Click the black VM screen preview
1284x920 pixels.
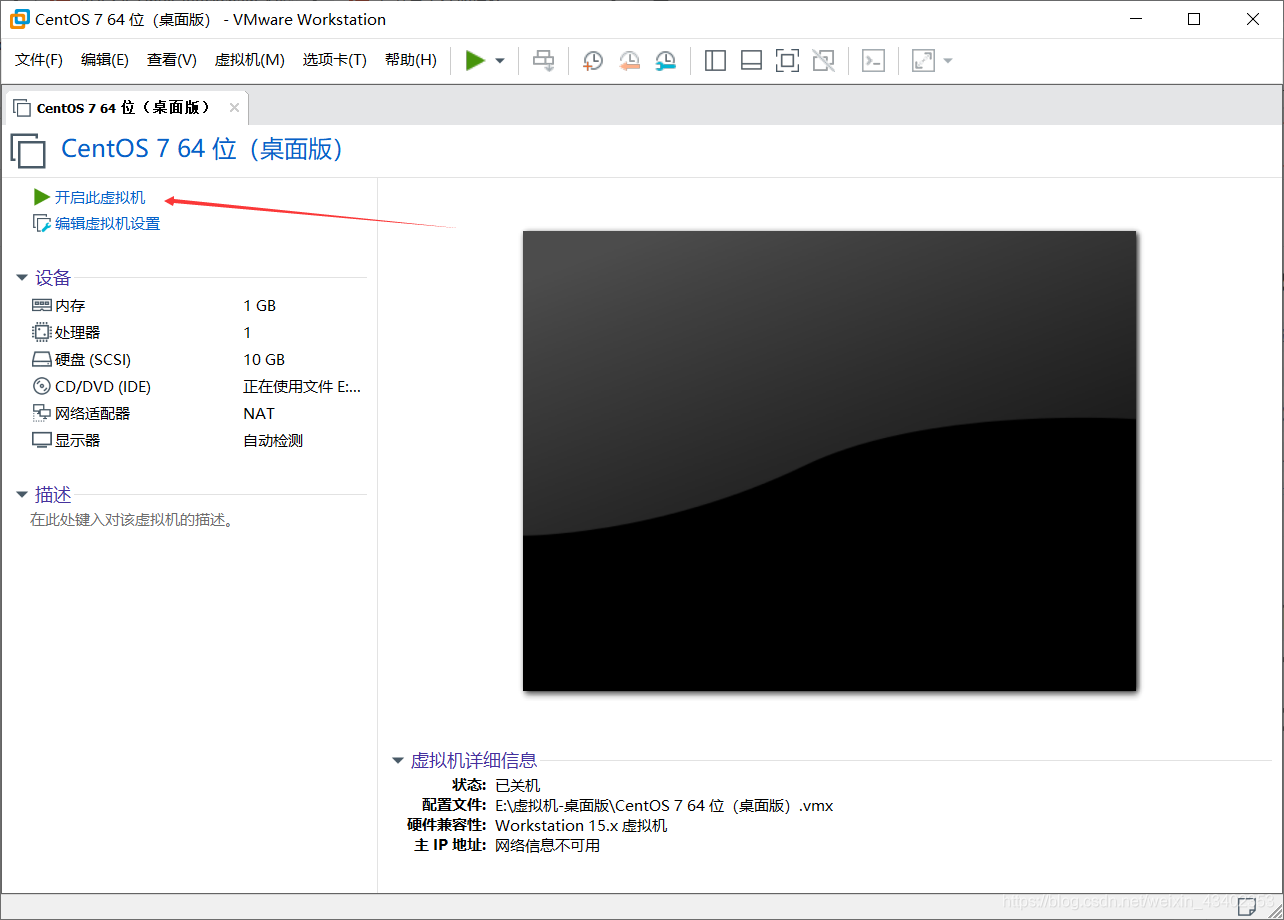coord(830,461)
